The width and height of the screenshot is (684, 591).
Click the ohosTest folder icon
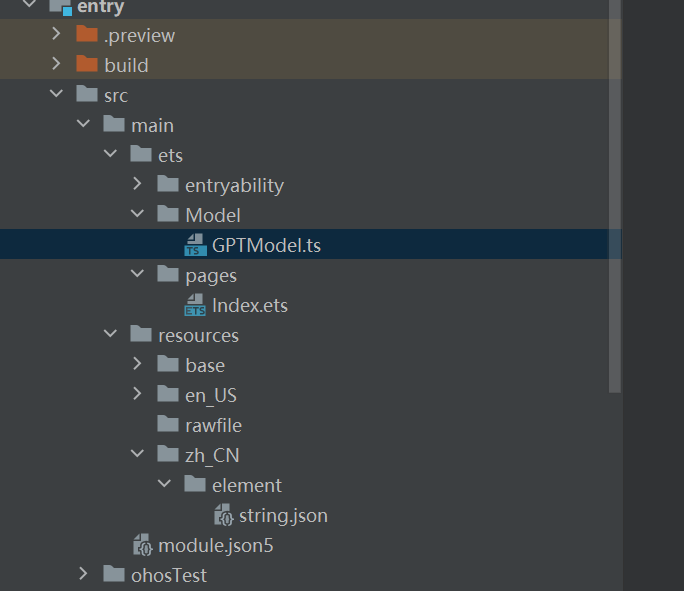(x=114, y=574)
